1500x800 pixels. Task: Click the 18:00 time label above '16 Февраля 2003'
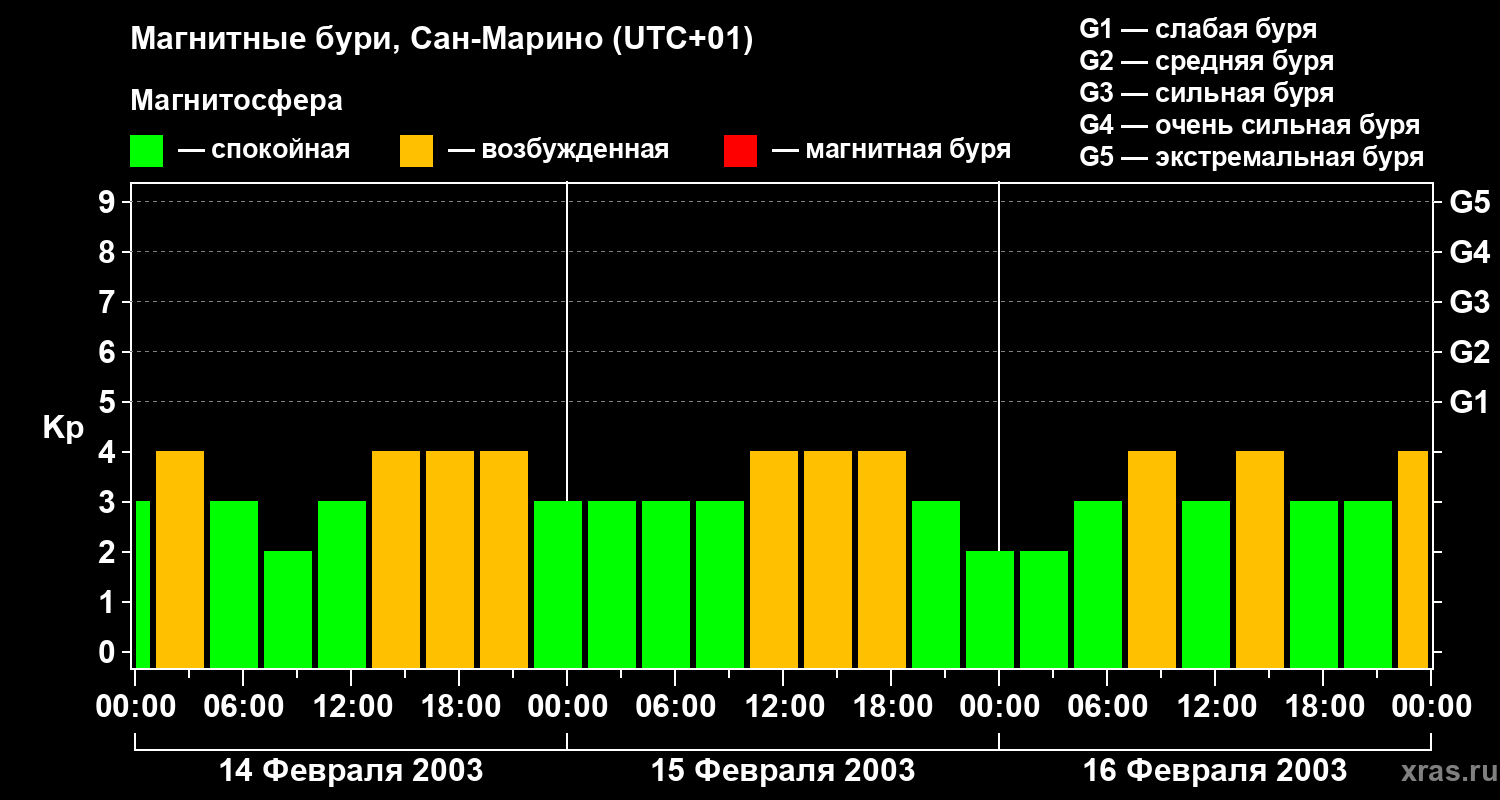click(1323, 707)
